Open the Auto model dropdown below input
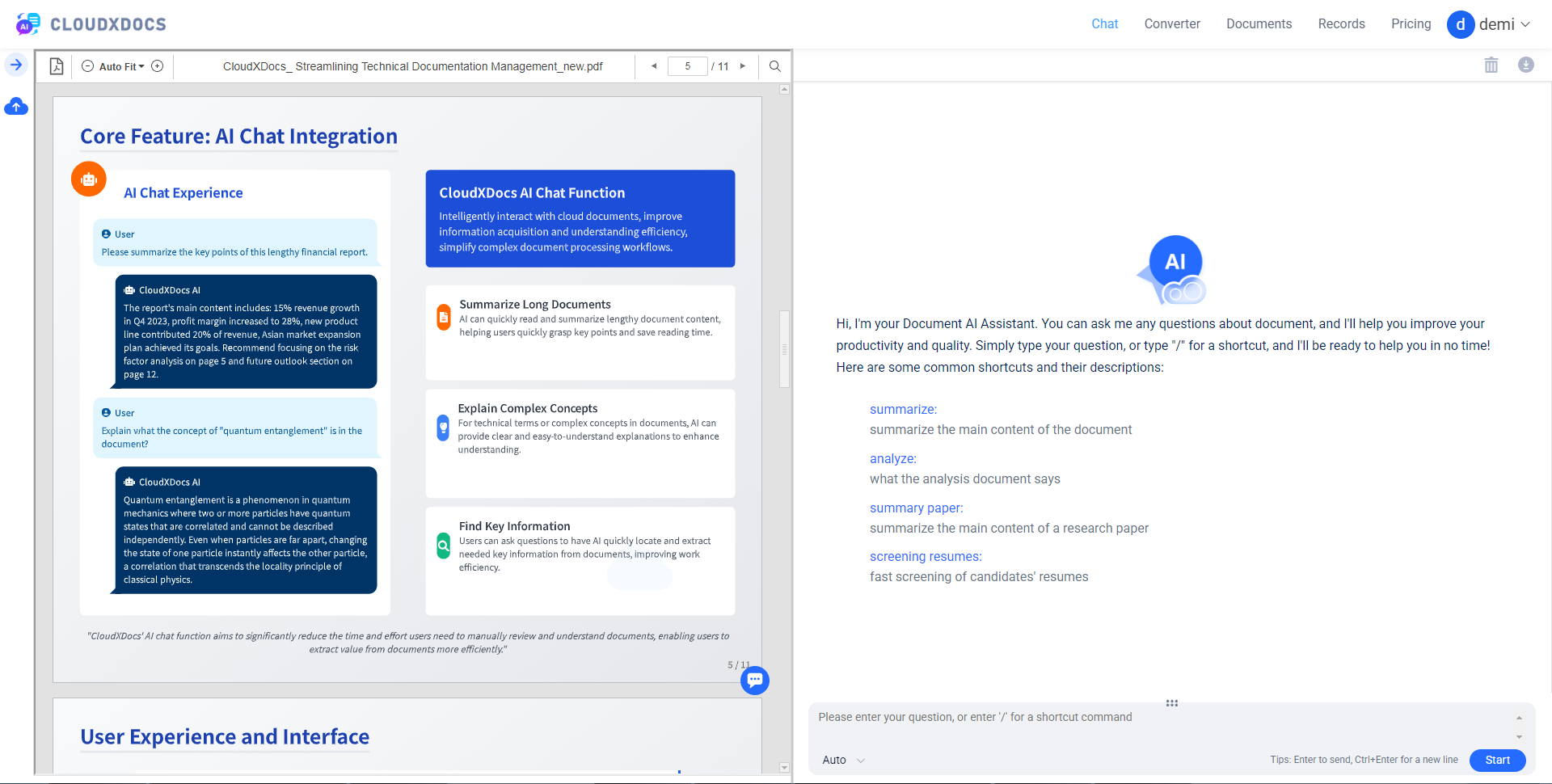 pos(843,760)
